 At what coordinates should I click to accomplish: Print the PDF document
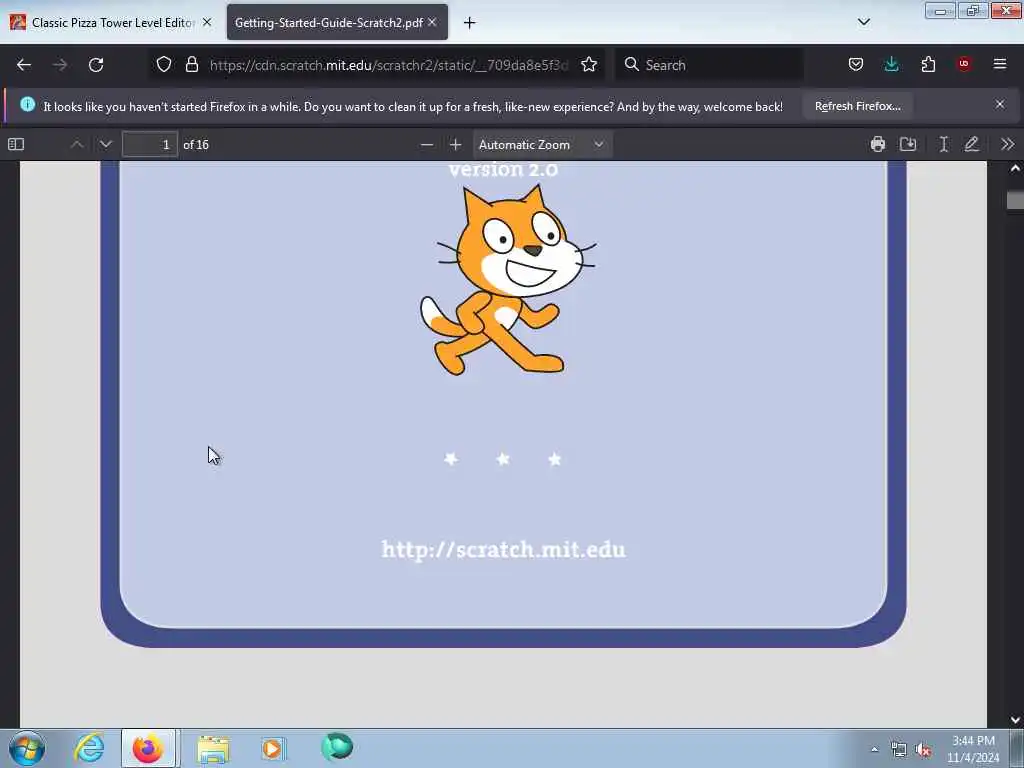[x=878, y=144]
